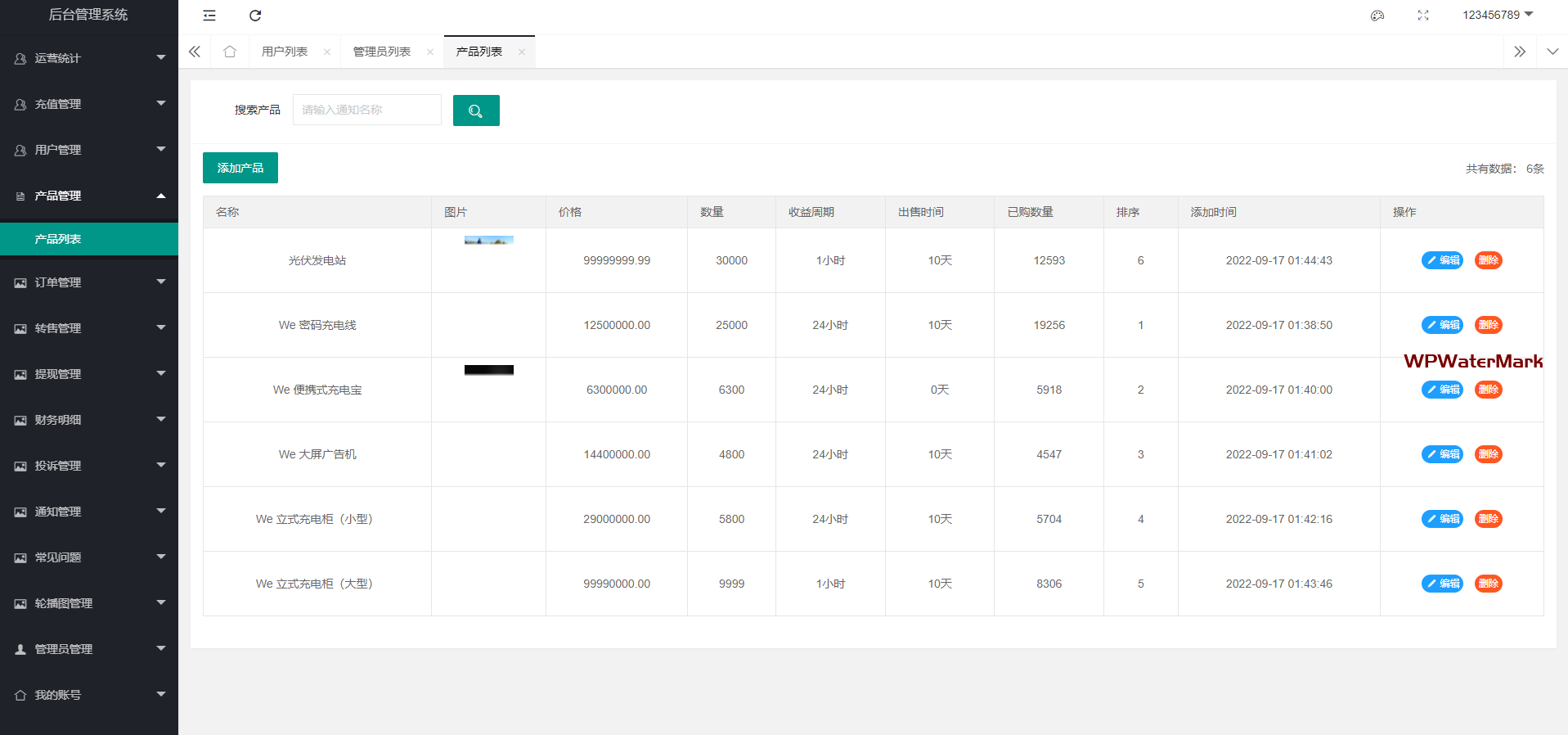
Task: Expand the 运营统计 sidebar menu
Action: (x=88, y=58)
